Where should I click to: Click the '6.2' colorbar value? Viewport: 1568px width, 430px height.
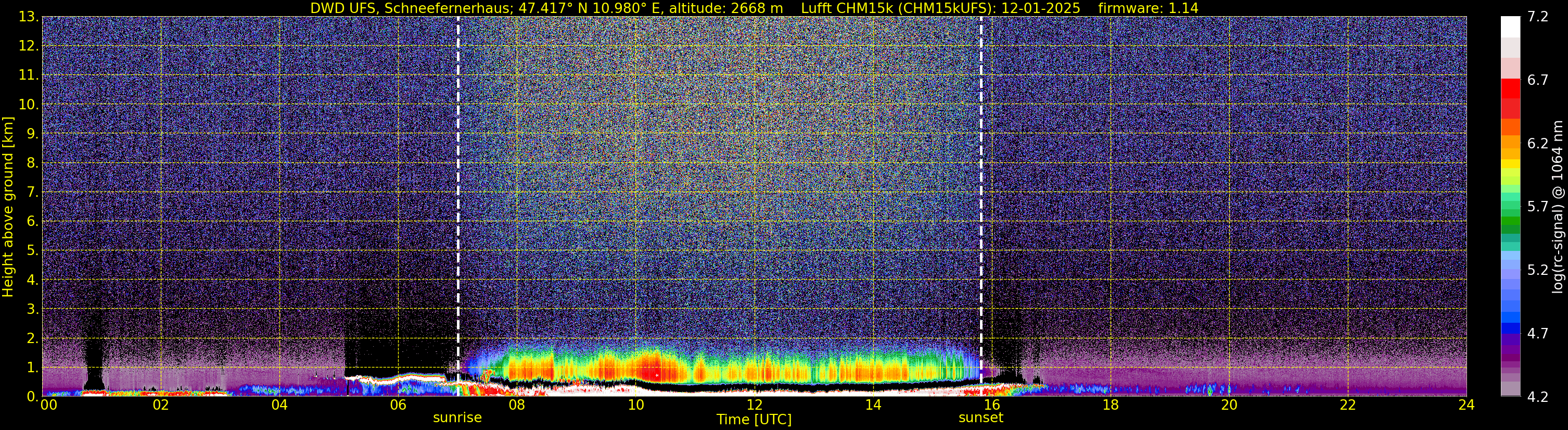pos(1538,144)
